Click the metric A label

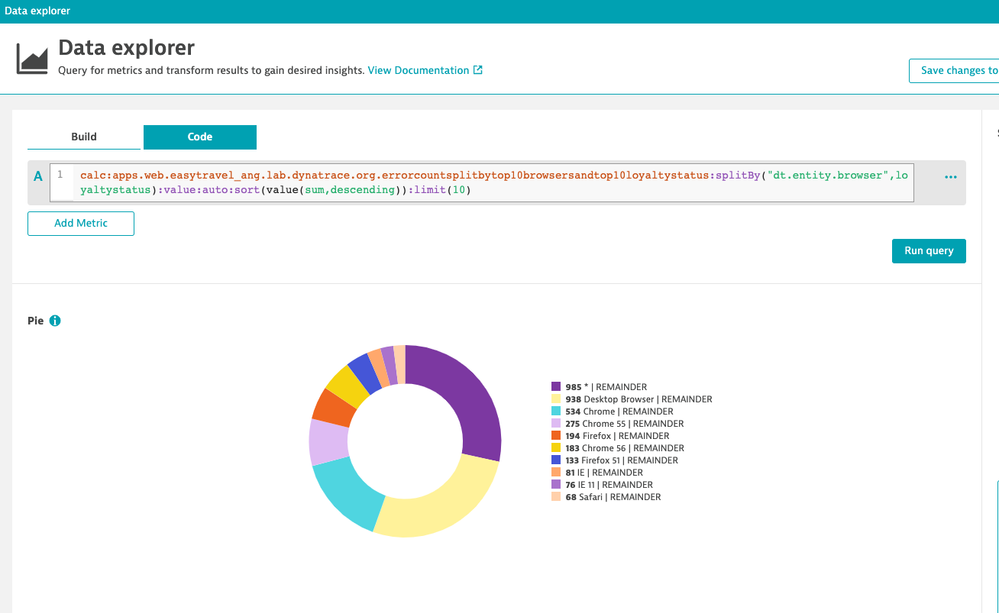click(x=38, y=177)
